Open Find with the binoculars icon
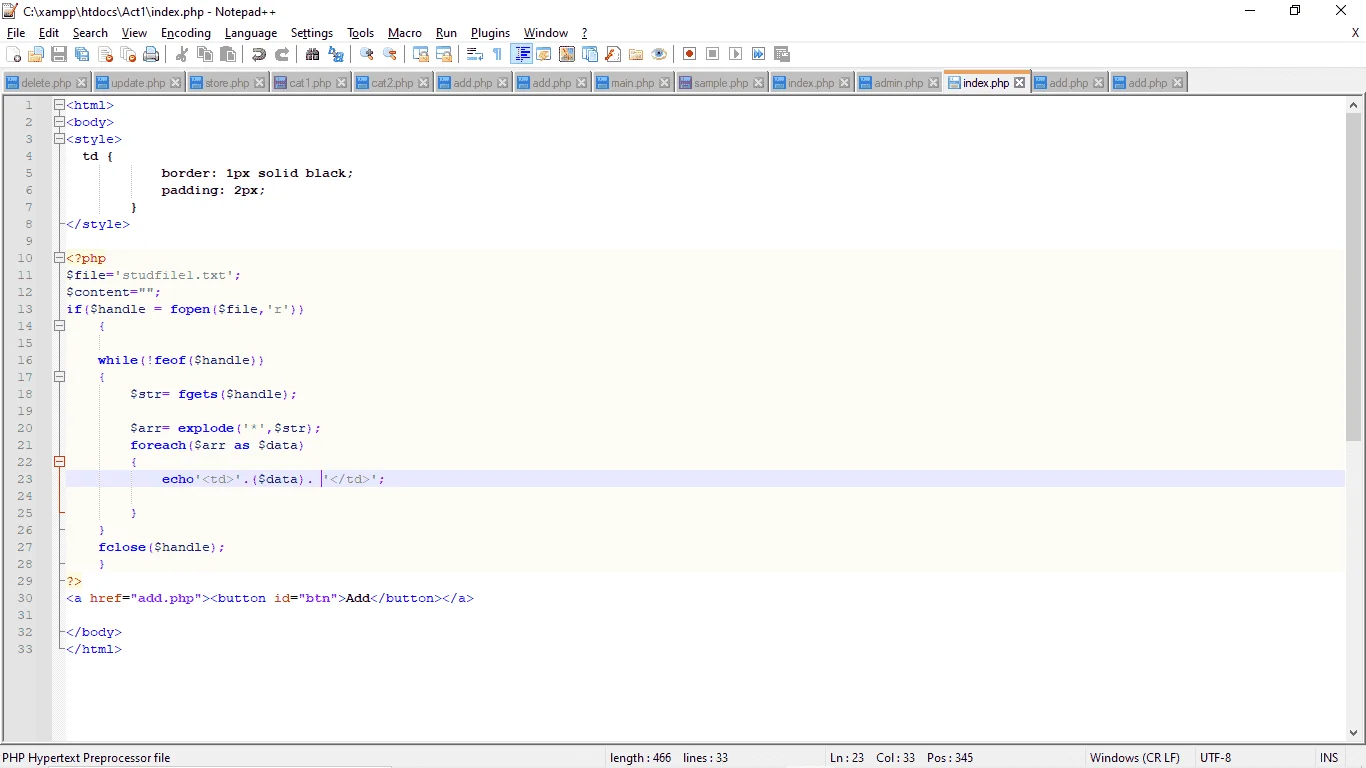This screenshot has width=1366, height=768. click(313, 54)
